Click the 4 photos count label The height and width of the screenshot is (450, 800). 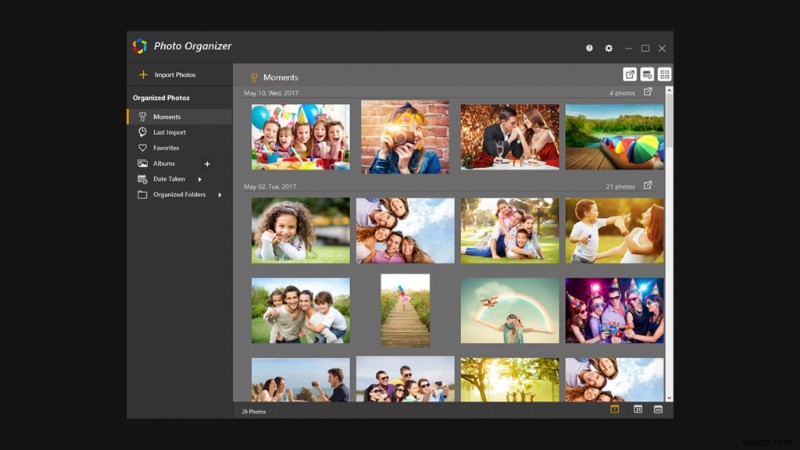tap(622, 93)
